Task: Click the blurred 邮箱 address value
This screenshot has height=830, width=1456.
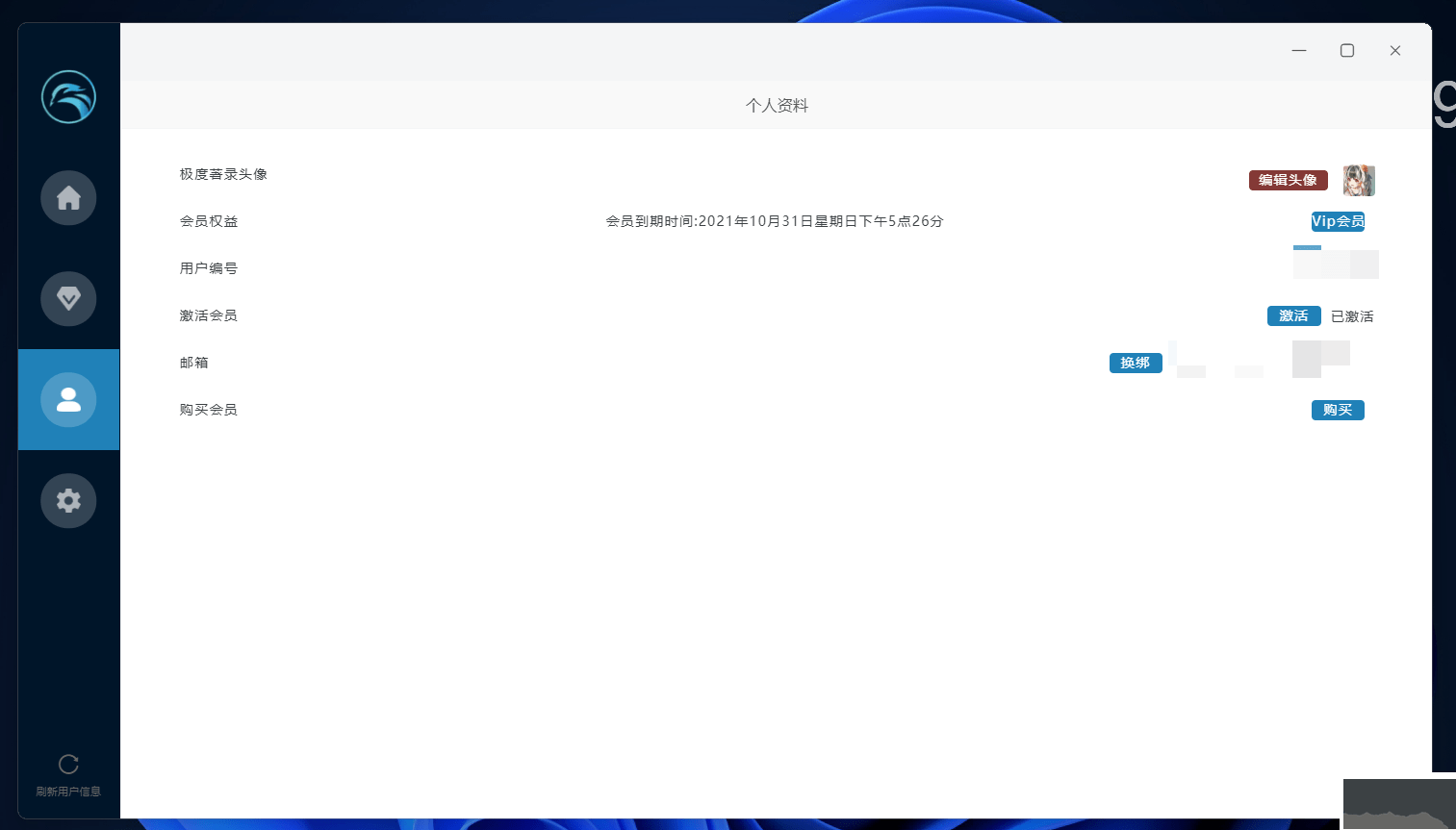Action: coord(1261,360)
